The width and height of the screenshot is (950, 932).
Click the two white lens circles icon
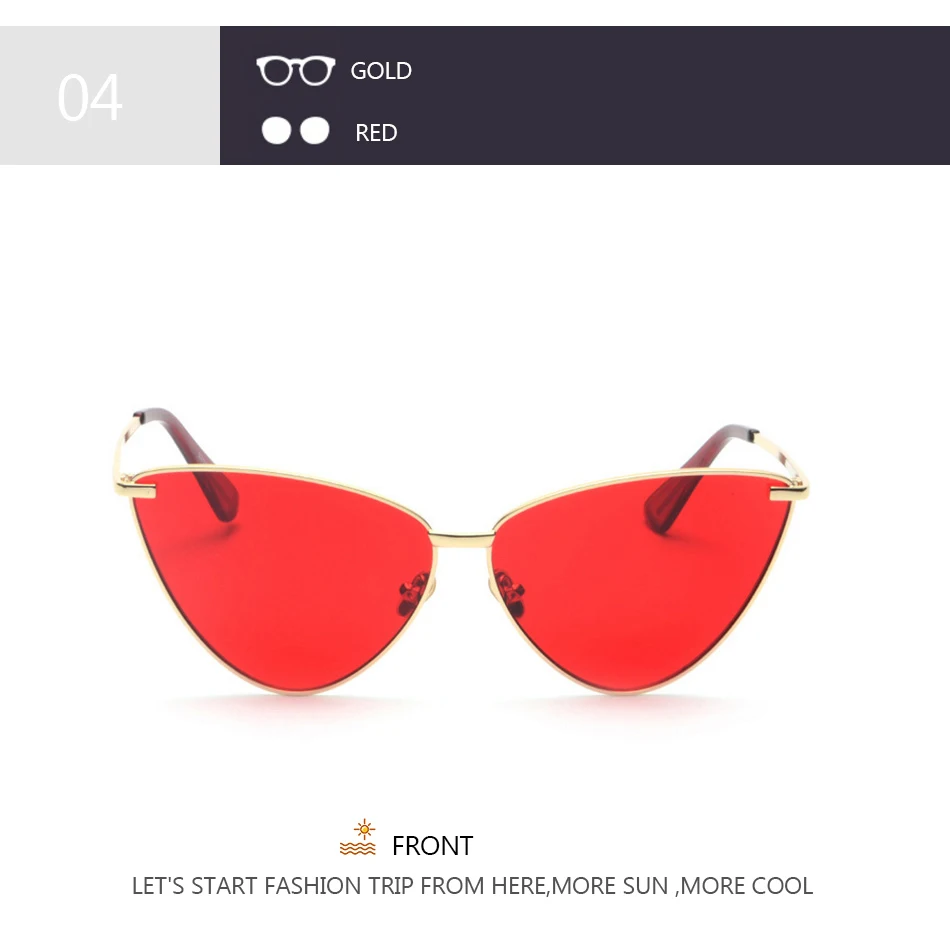(x=295, y=130)
